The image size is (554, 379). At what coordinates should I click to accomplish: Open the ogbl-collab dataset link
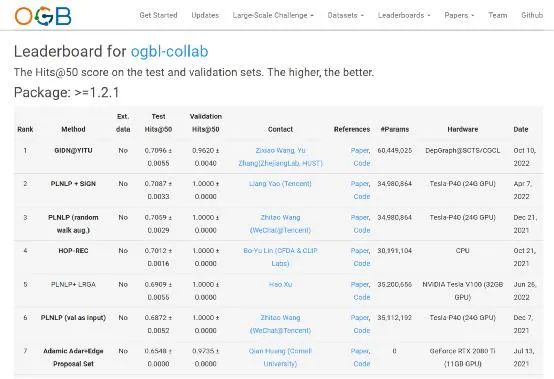click(x=169, y=52)
